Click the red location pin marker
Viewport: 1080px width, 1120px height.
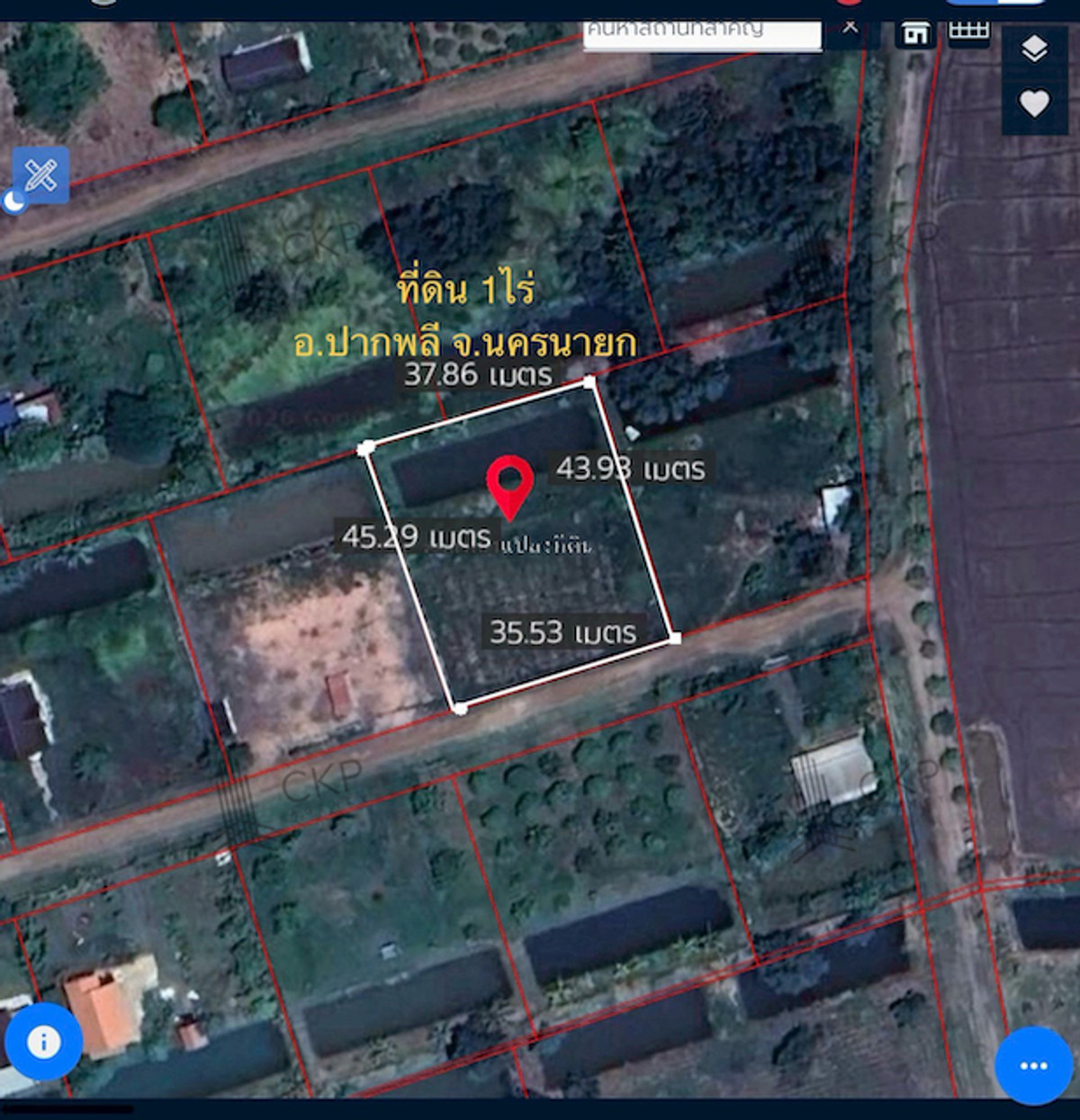[x=510, y=484]
